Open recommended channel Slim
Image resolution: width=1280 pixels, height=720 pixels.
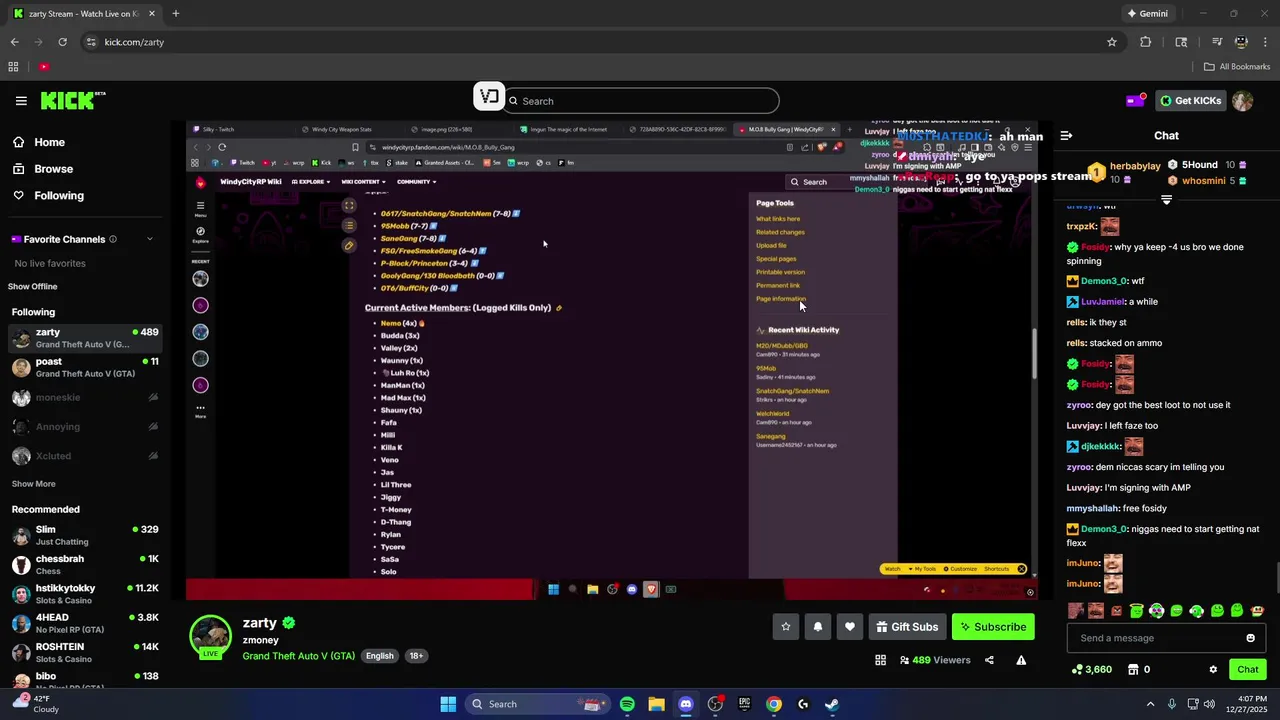pyautogui.click(x=85, y=535)
